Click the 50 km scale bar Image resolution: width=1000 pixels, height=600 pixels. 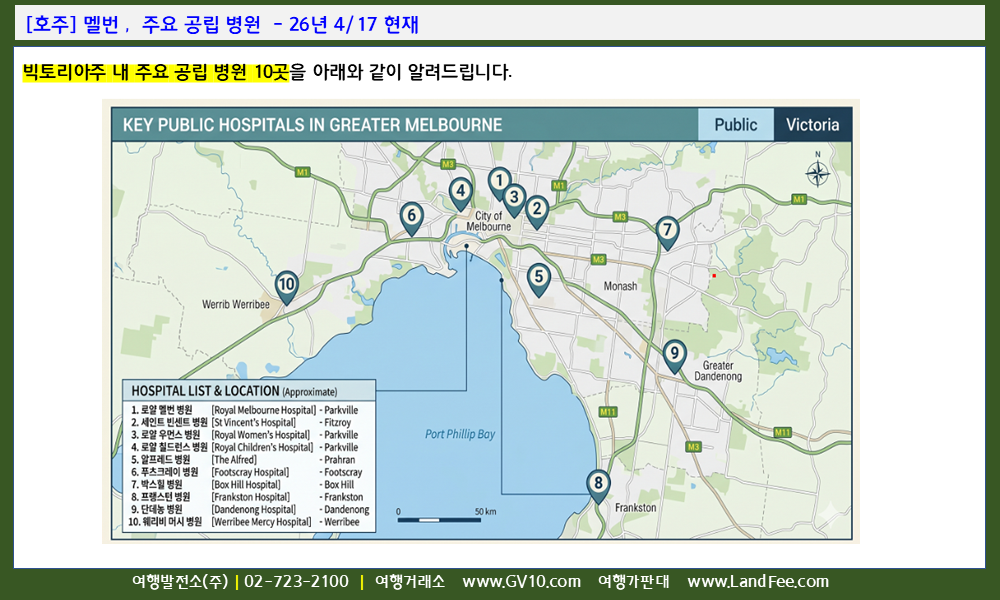pos(440,517)
